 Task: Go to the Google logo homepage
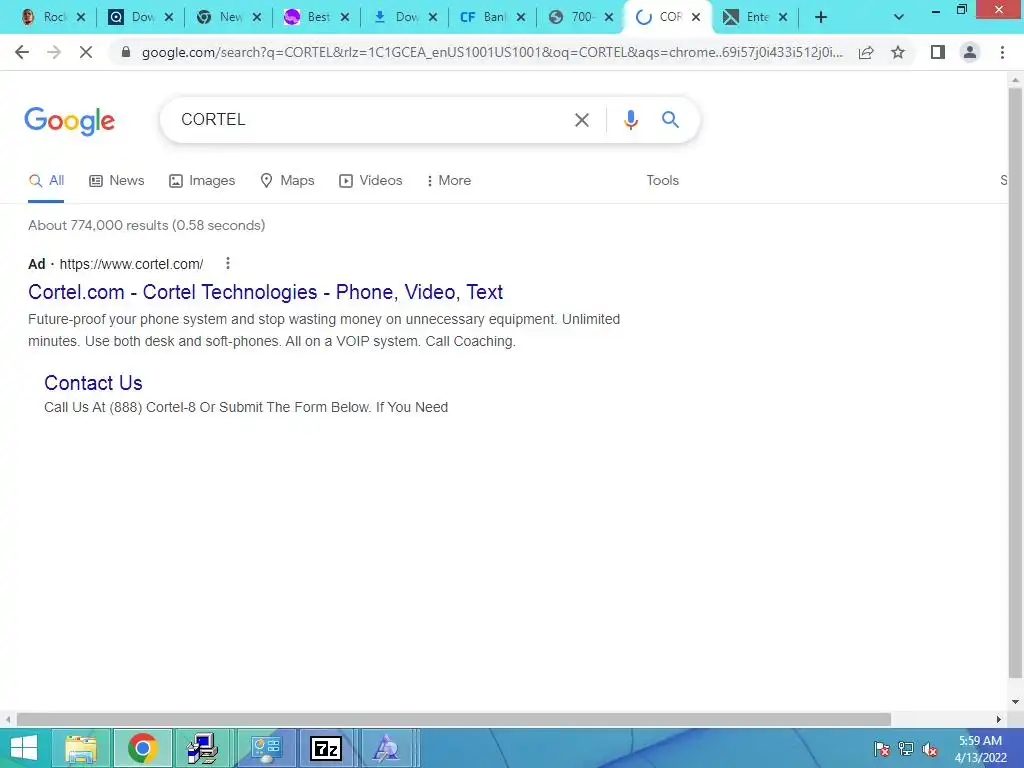click(69, 121)
